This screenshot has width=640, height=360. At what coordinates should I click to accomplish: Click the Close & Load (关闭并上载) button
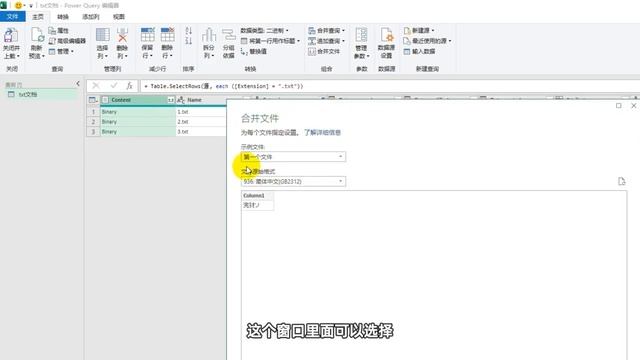click(11, 43)
